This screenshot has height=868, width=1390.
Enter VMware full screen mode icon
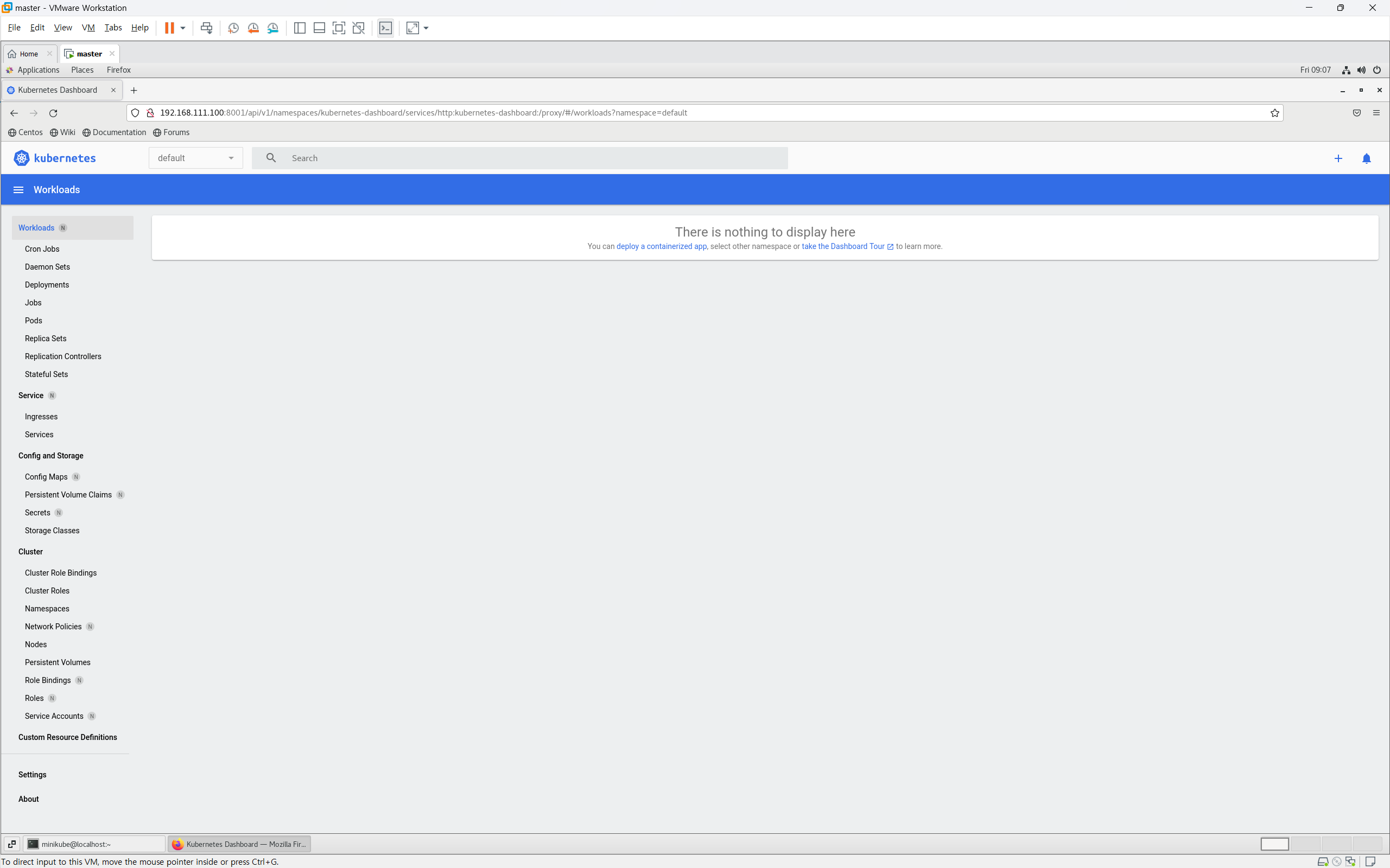(339, 28)
